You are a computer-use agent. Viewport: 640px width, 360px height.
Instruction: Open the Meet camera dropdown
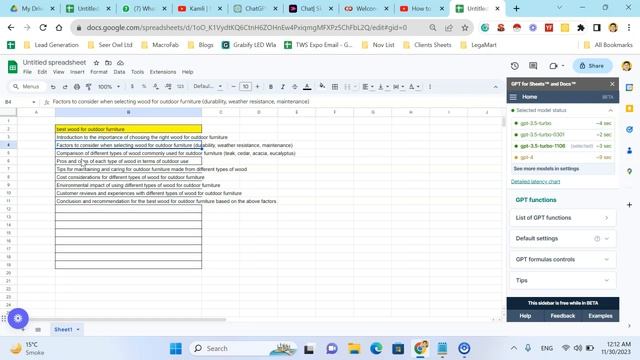(x=556, y=66)
